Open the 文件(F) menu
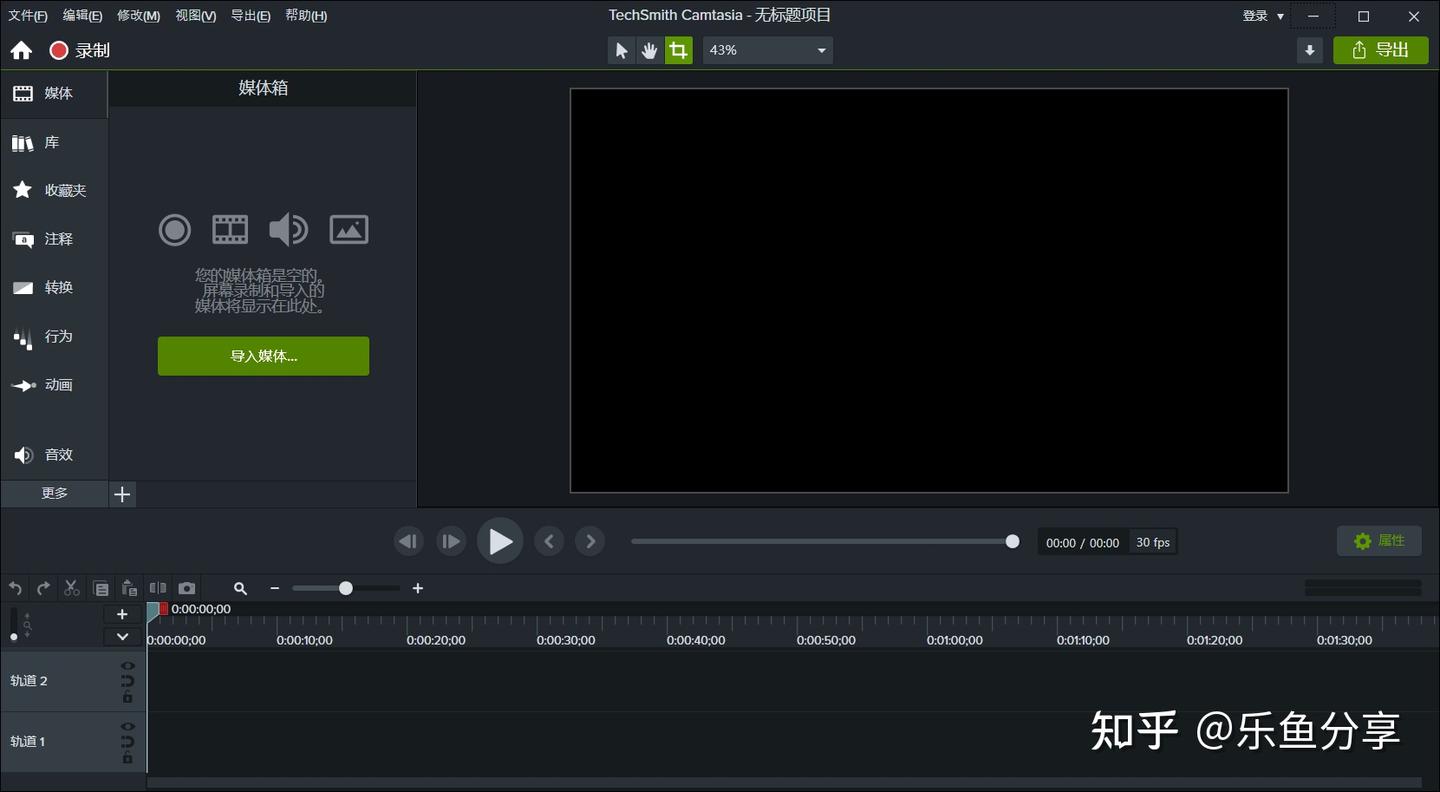 [x=26, y=15]
